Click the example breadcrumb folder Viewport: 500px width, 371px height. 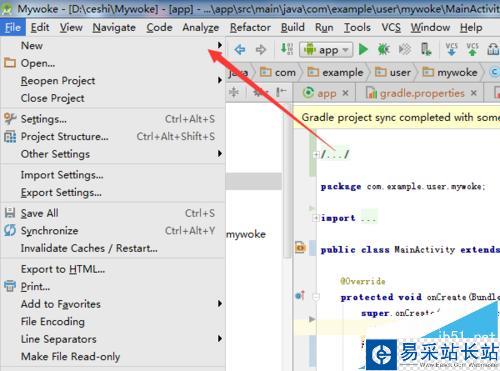pos(335,72)
